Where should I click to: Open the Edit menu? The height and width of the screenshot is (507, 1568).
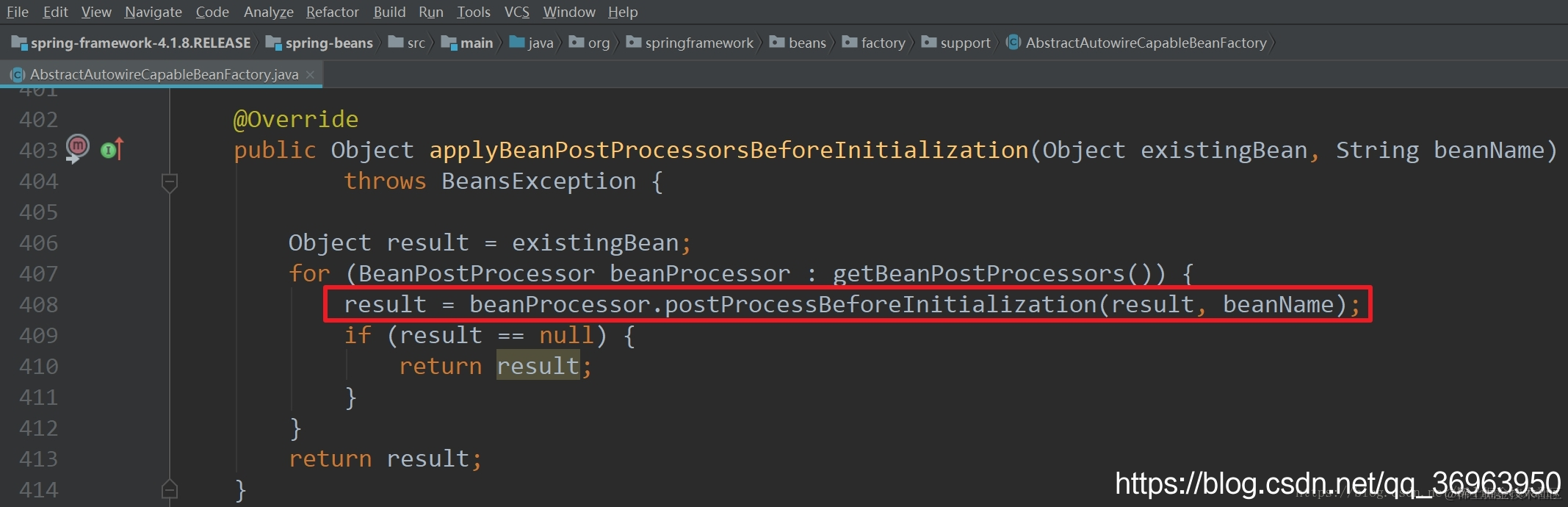point(55,12)
